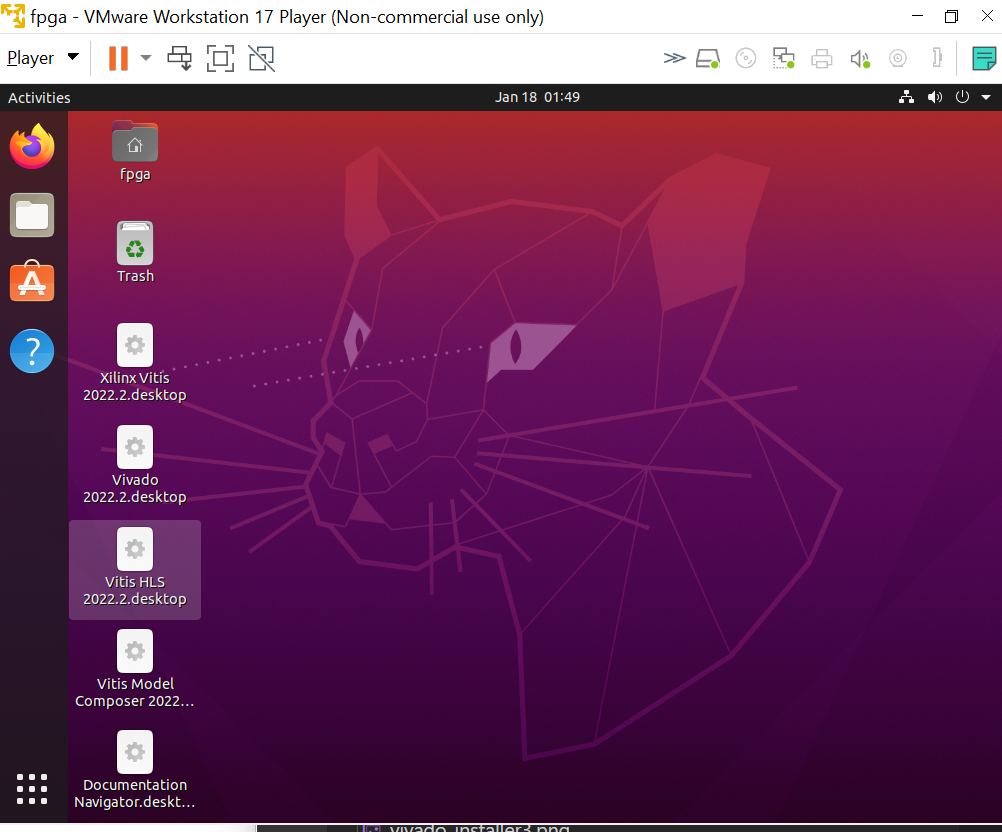Screen dimensions: 1002x832
Task: Open the Activities overview
Action: point(39,98)
